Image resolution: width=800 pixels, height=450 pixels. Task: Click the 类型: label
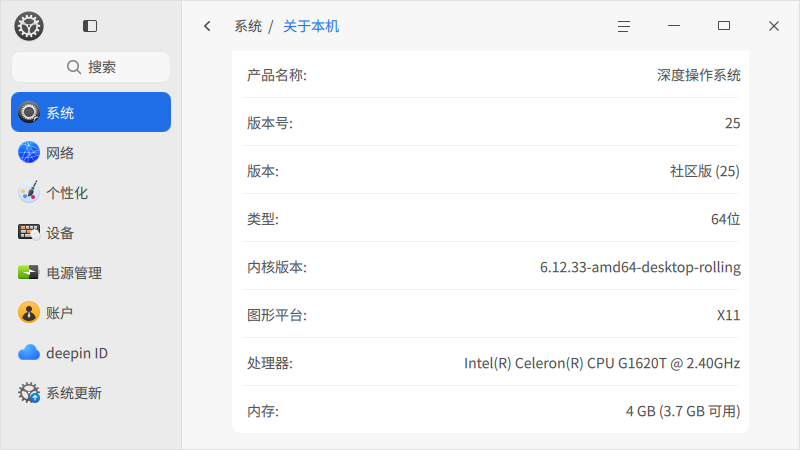pos(263,219)
